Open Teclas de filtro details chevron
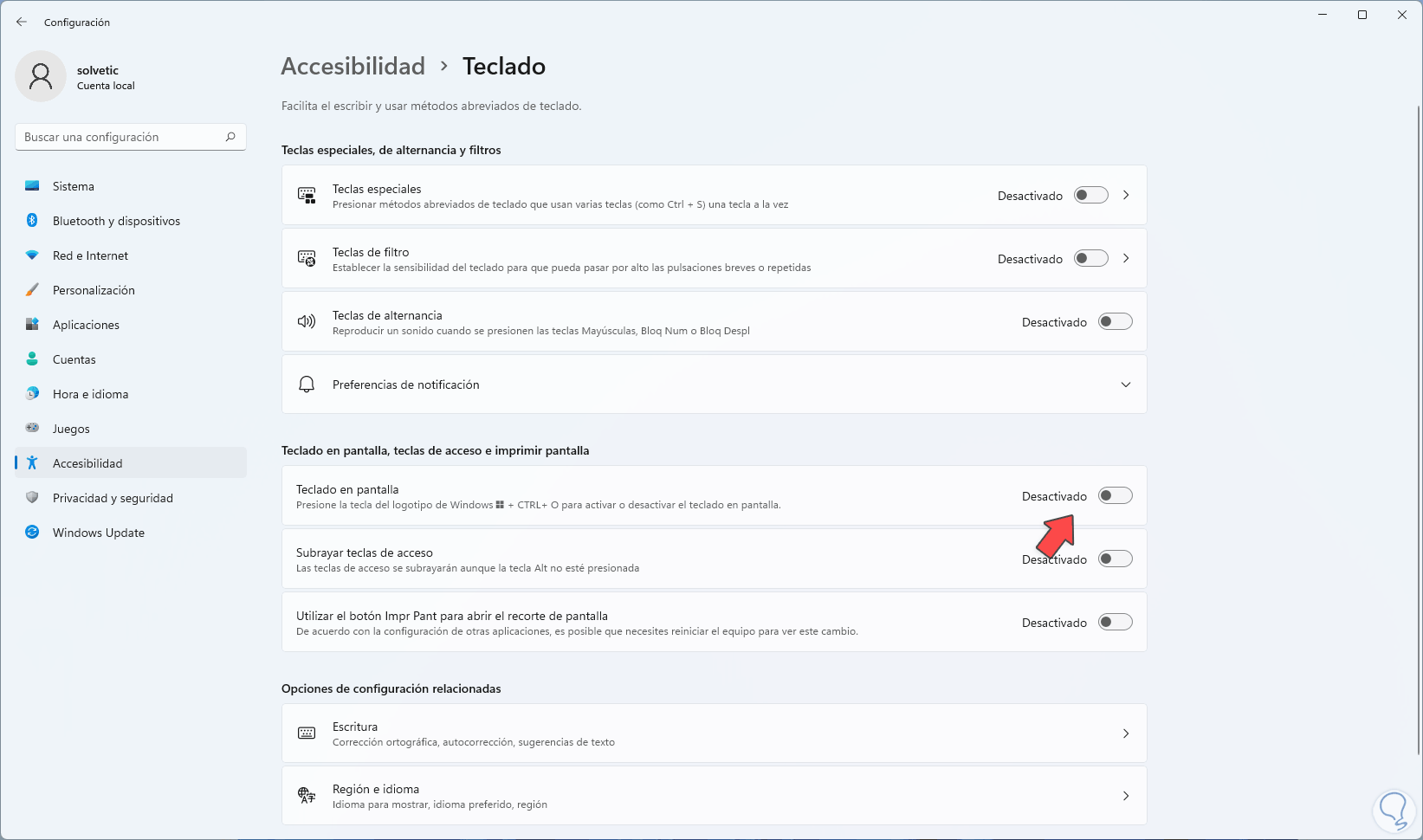The width and height of the screenshot is (1423, 840). coord(1126,258)
